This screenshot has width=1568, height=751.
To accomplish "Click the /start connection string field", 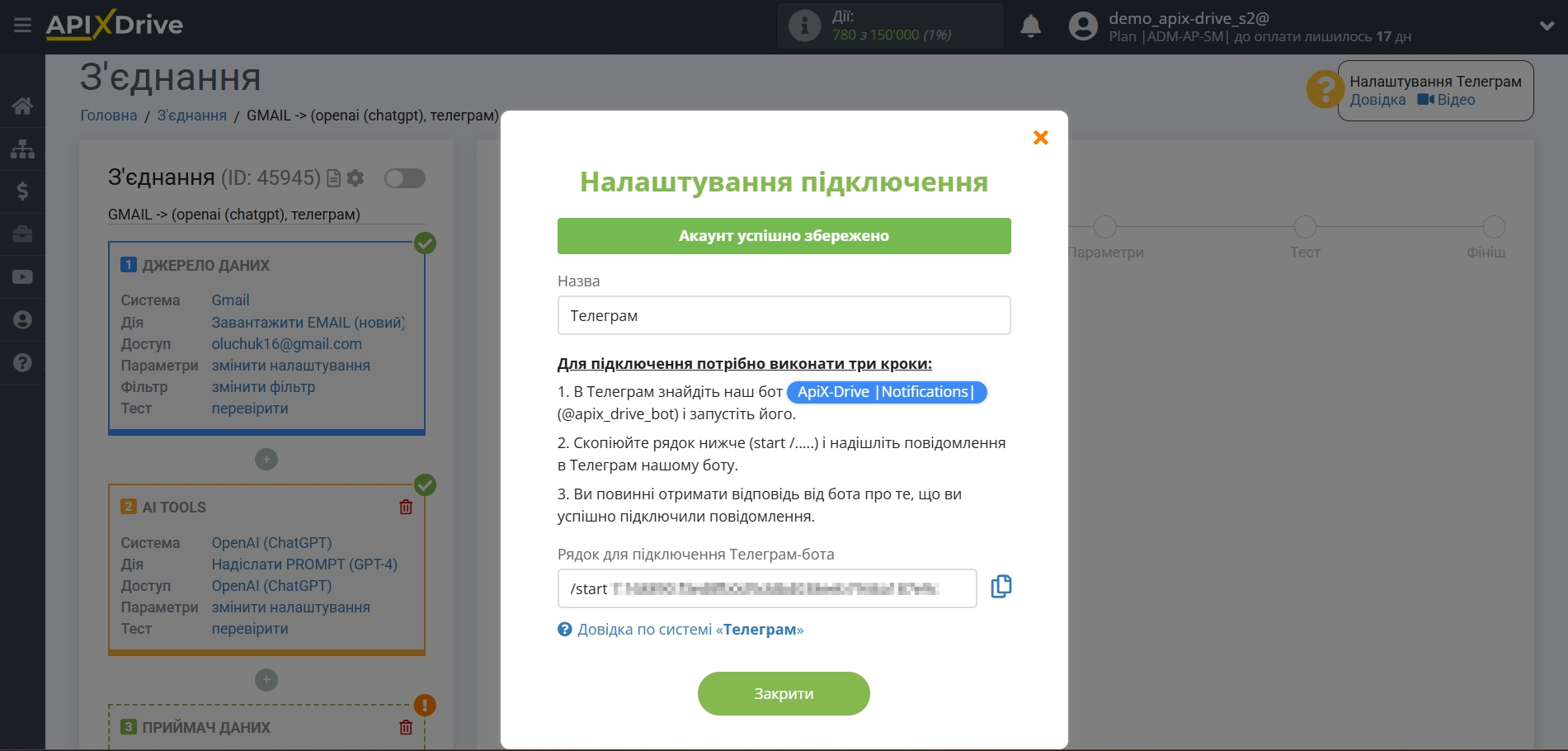I will pyautogui.click(x=767, y=588).
